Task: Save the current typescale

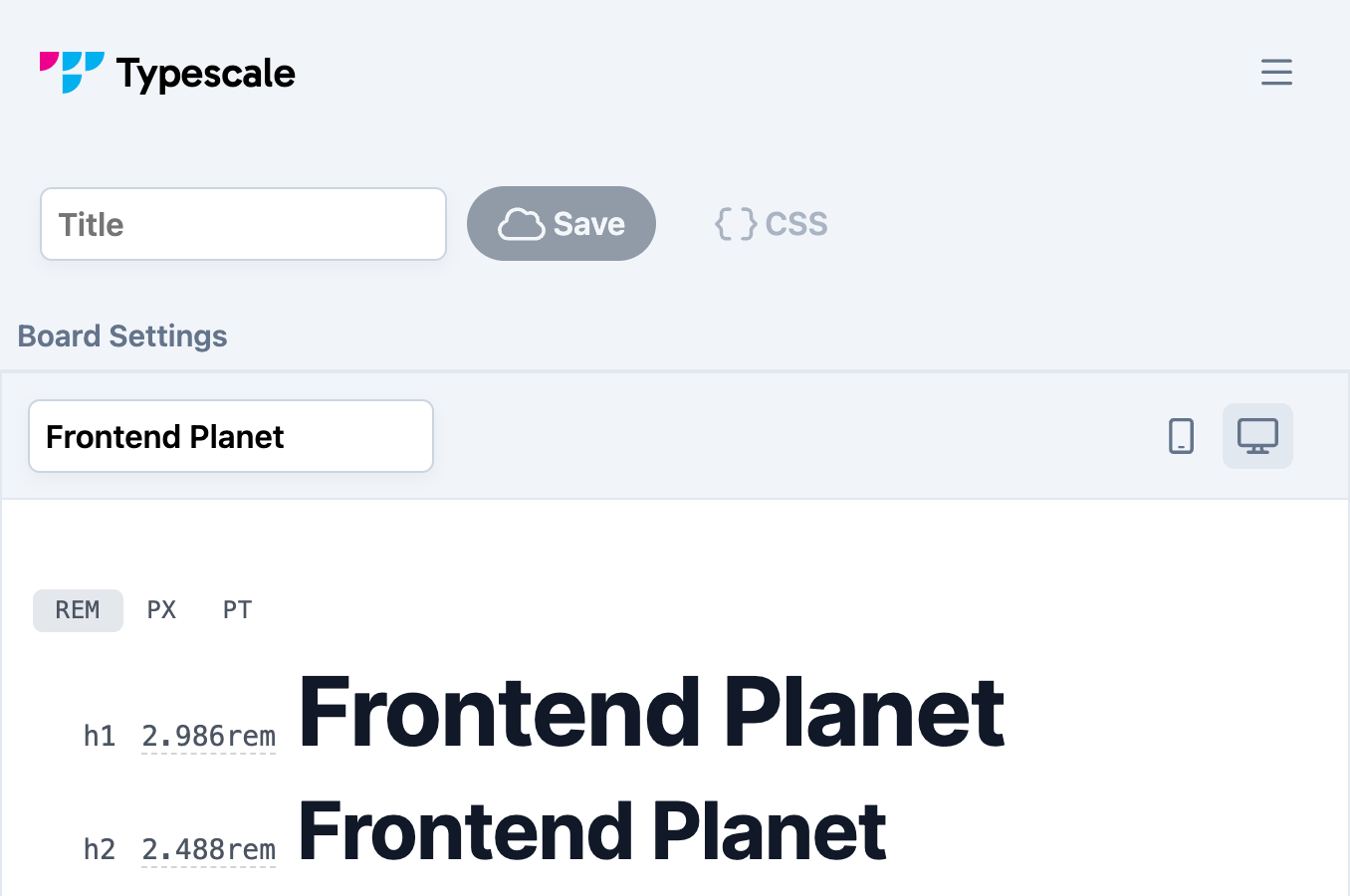Action: 562,223
